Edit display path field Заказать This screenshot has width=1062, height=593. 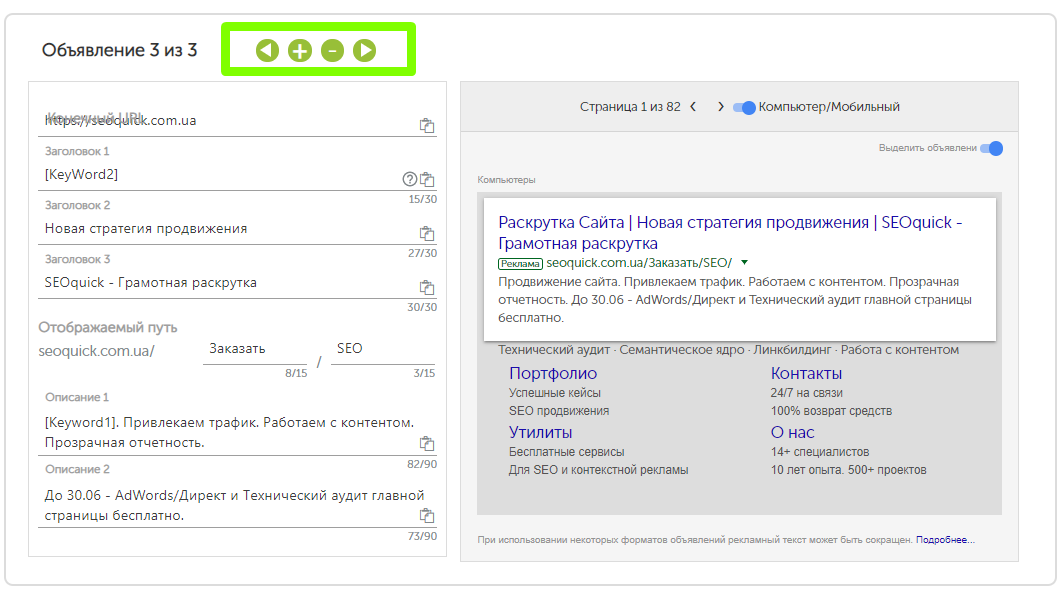[255, 349]
